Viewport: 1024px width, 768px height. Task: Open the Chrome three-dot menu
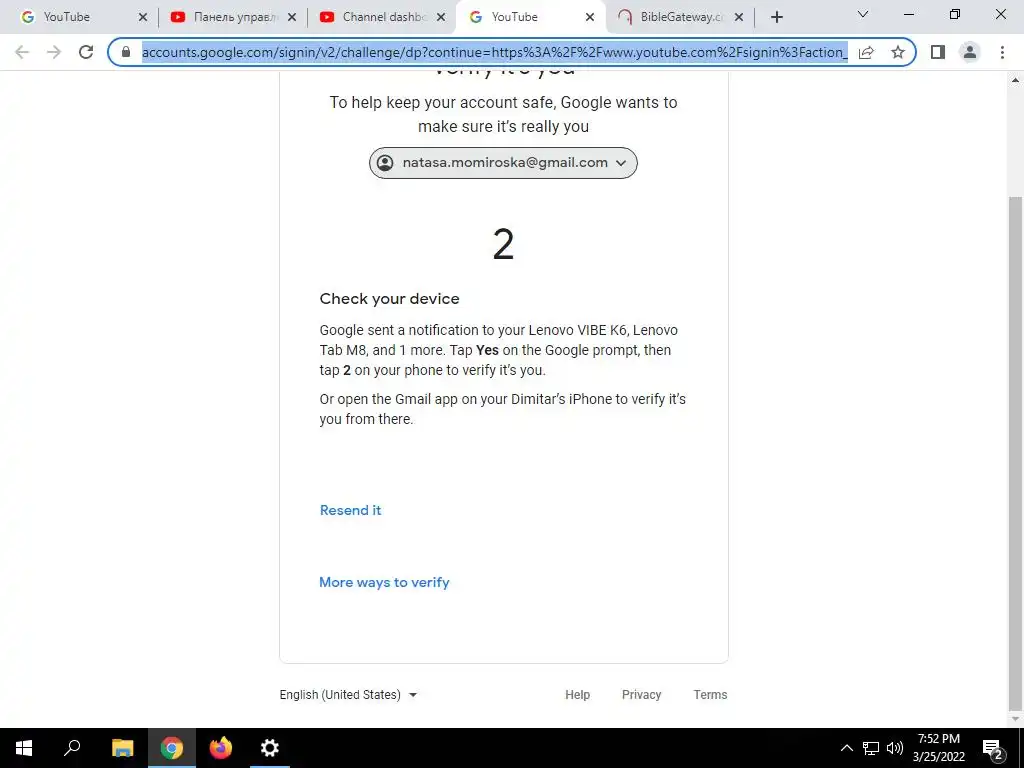coord(1002,52)
